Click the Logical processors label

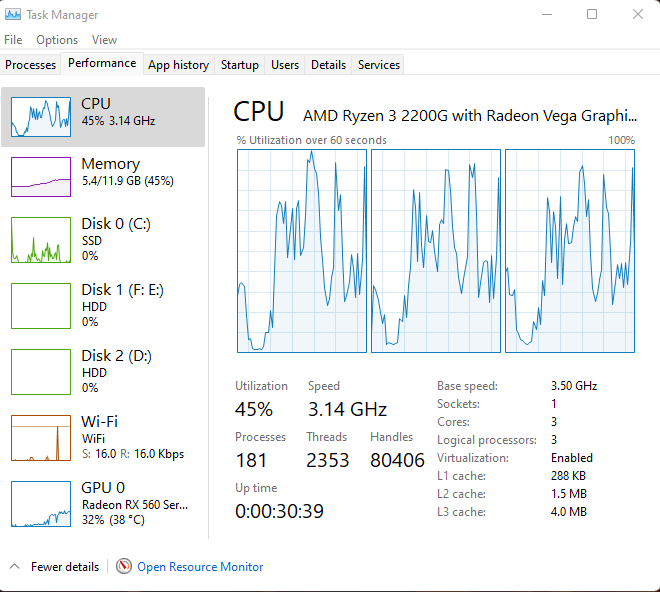(487, 440)
